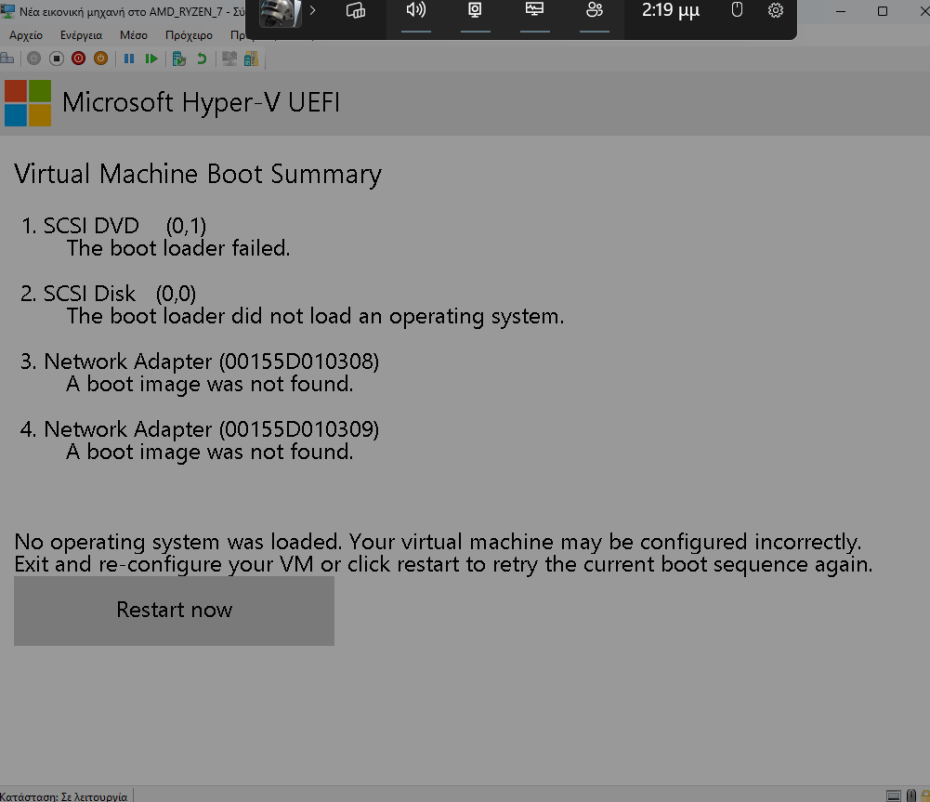Open the Ενέργεια menu

pyautogui.click(x=81, y=35)
